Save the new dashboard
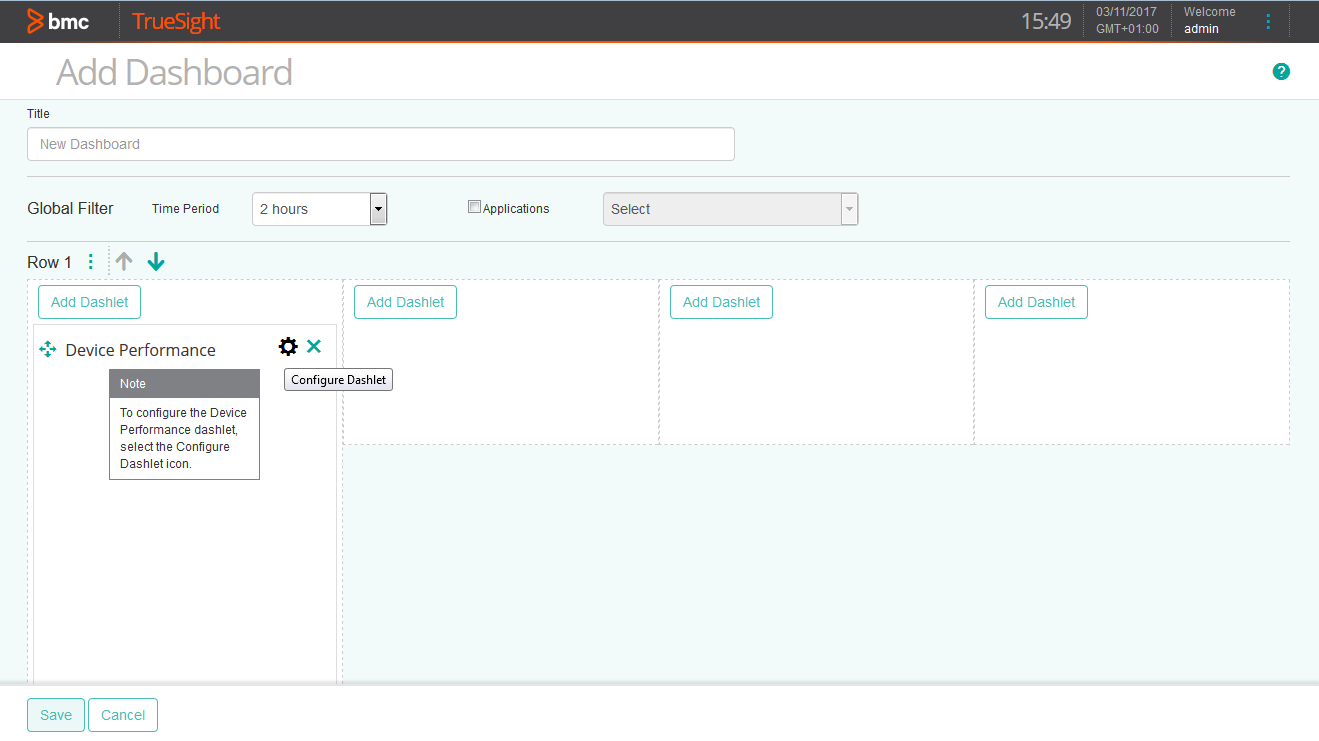 point(55,714)
